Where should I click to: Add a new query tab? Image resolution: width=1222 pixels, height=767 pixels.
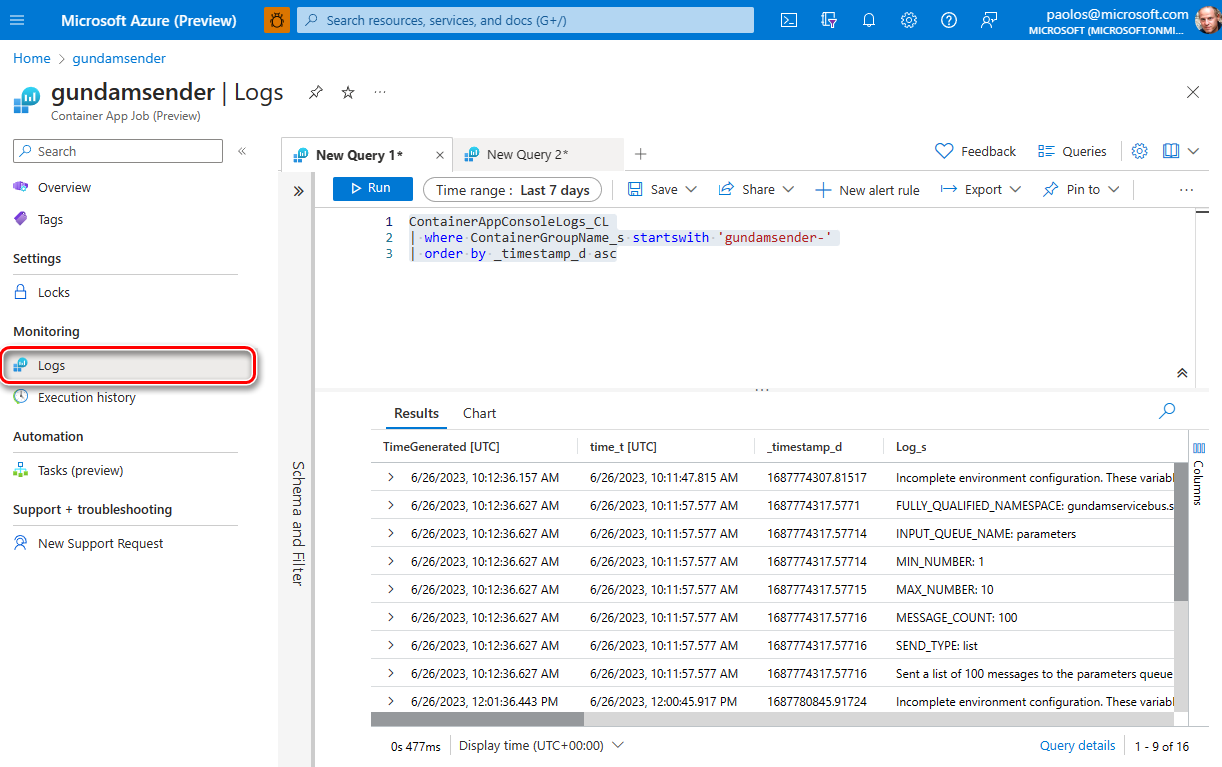[x=641, y=154]
